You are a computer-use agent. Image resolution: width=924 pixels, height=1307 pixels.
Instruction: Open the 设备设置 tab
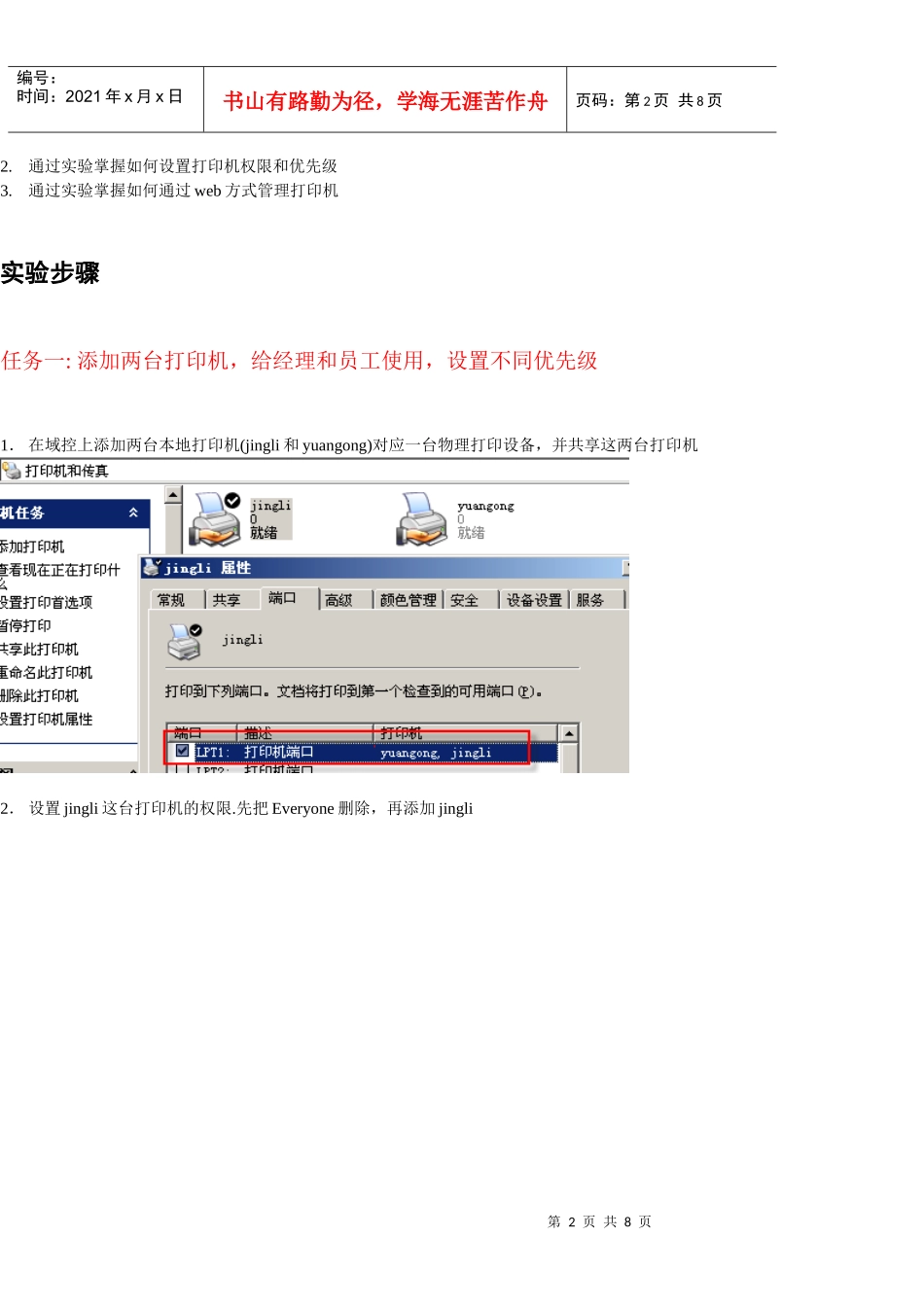click(534, 600)
